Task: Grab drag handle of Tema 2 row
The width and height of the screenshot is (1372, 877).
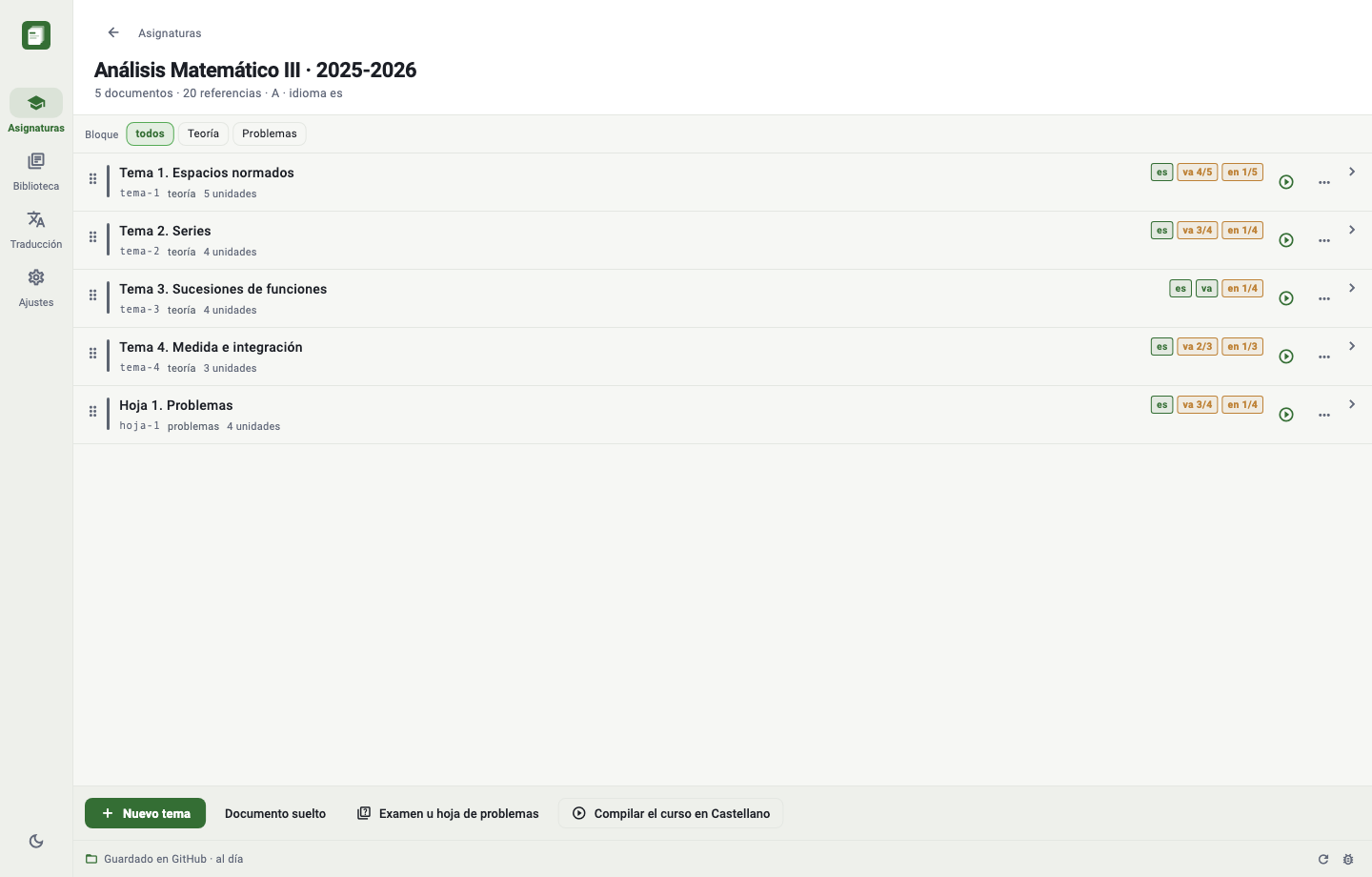Action: pos(92,236)
